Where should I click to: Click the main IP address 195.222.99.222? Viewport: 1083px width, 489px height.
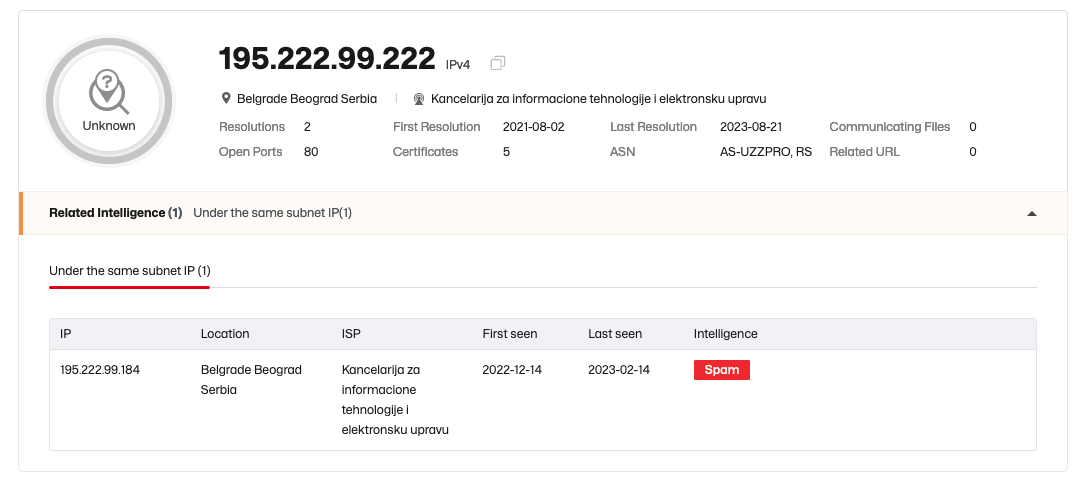tap(327, 59)
